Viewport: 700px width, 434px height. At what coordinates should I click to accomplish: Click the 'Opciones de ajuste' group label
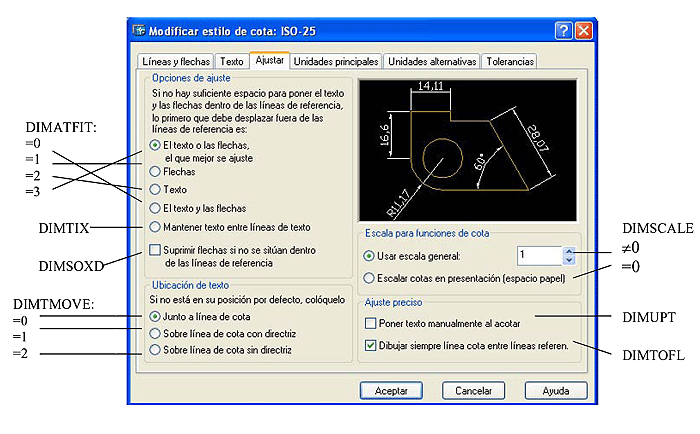pos(191,78)
